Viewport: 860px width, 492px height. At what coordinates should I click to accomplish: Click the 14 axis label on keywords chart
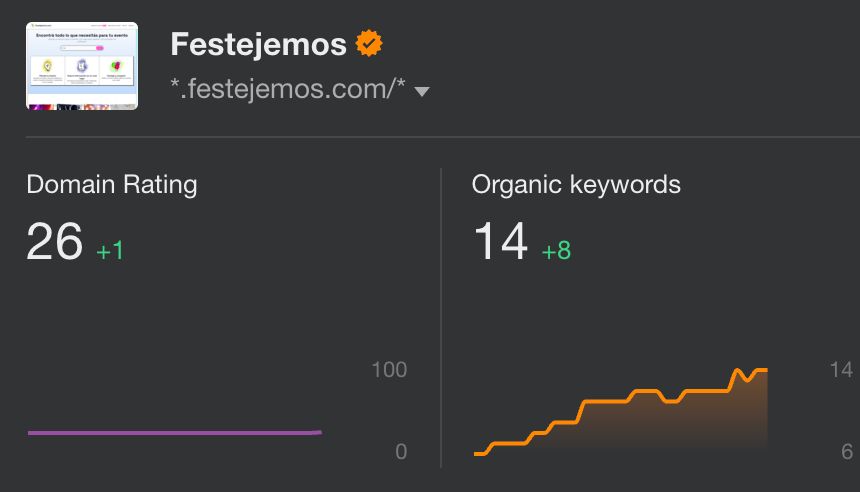click(841, 370)
